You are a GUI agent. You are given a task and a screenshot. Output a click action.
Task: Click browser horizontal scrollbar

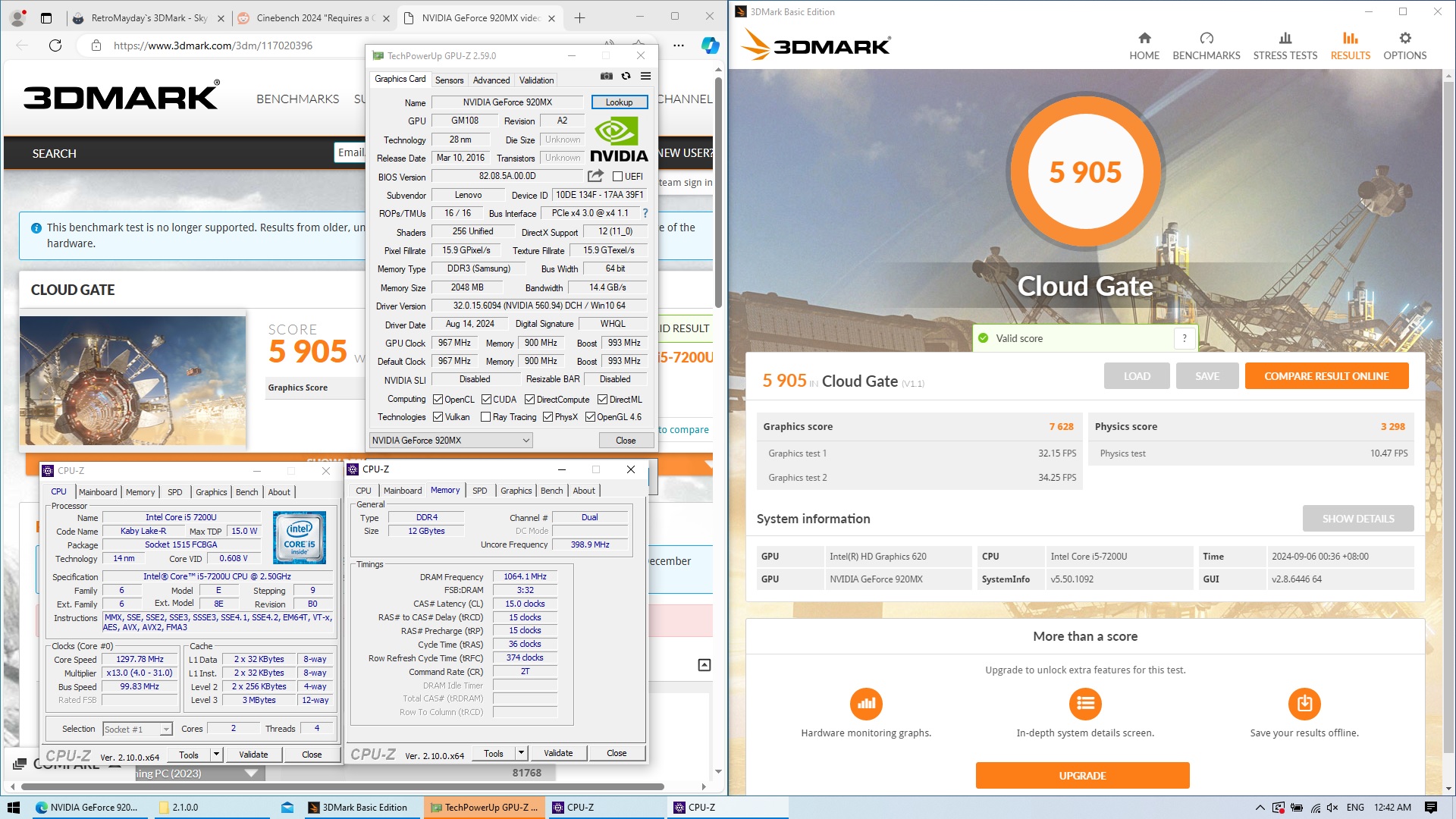[x=342, y=786]
